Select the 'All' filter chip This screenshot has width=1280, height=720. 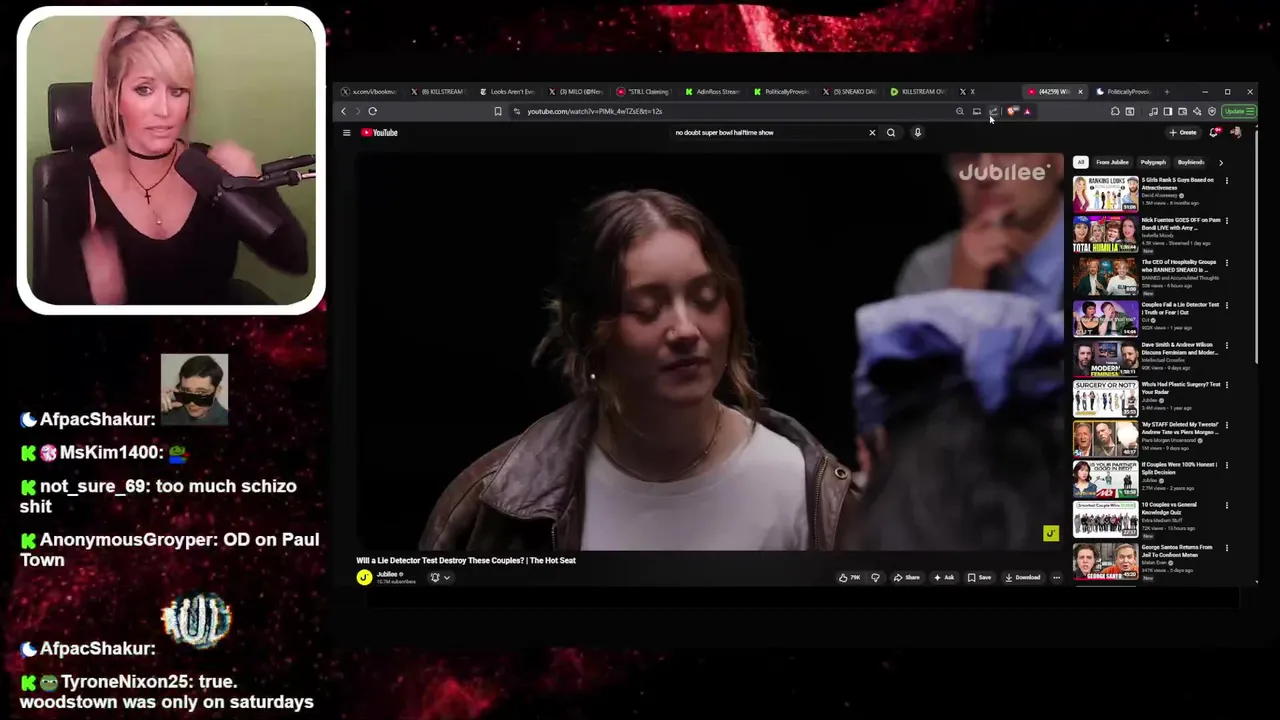click(1080, 162)
